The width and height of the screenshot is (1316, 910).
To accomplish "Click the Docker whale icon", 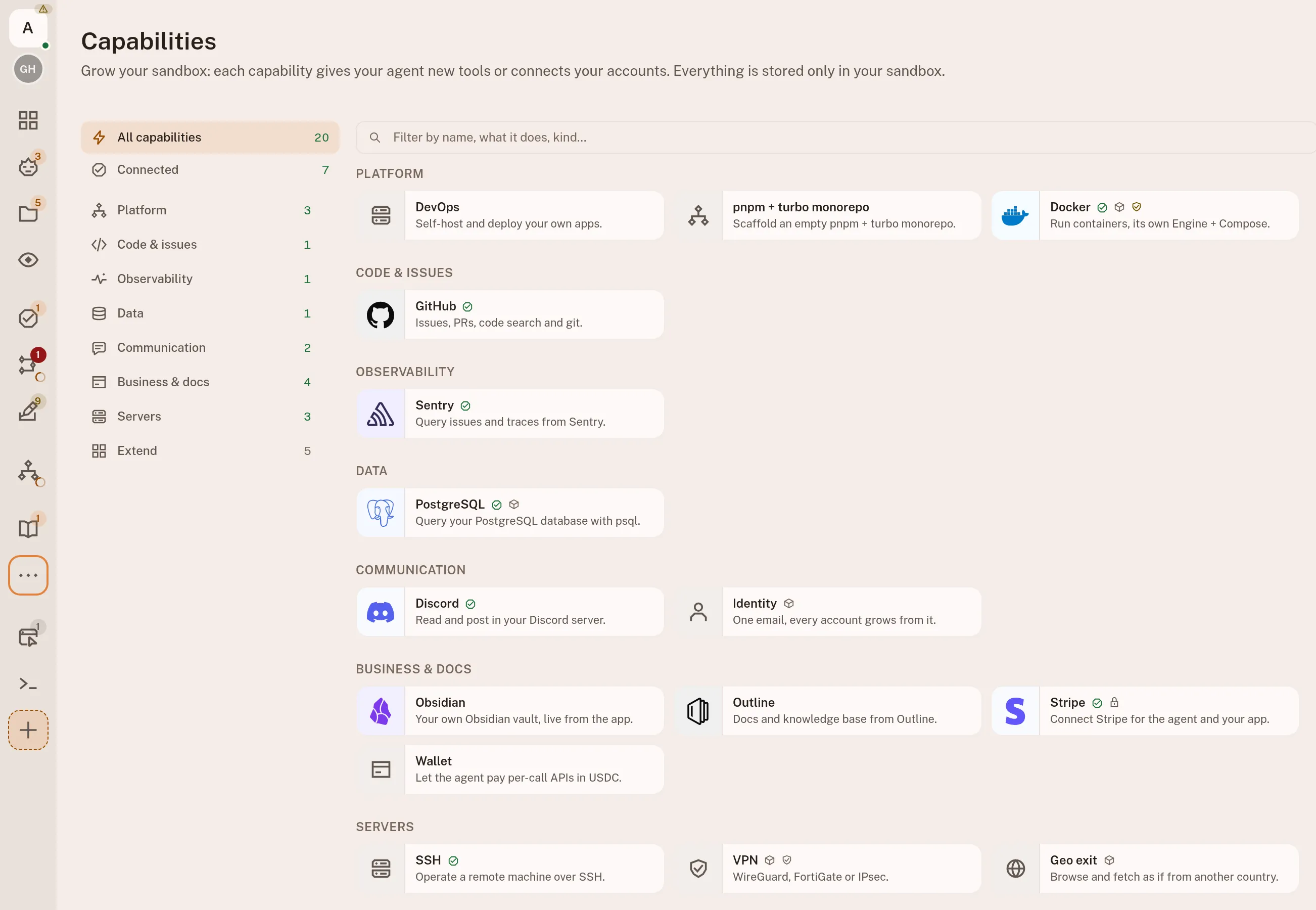I will (1015, 215).
